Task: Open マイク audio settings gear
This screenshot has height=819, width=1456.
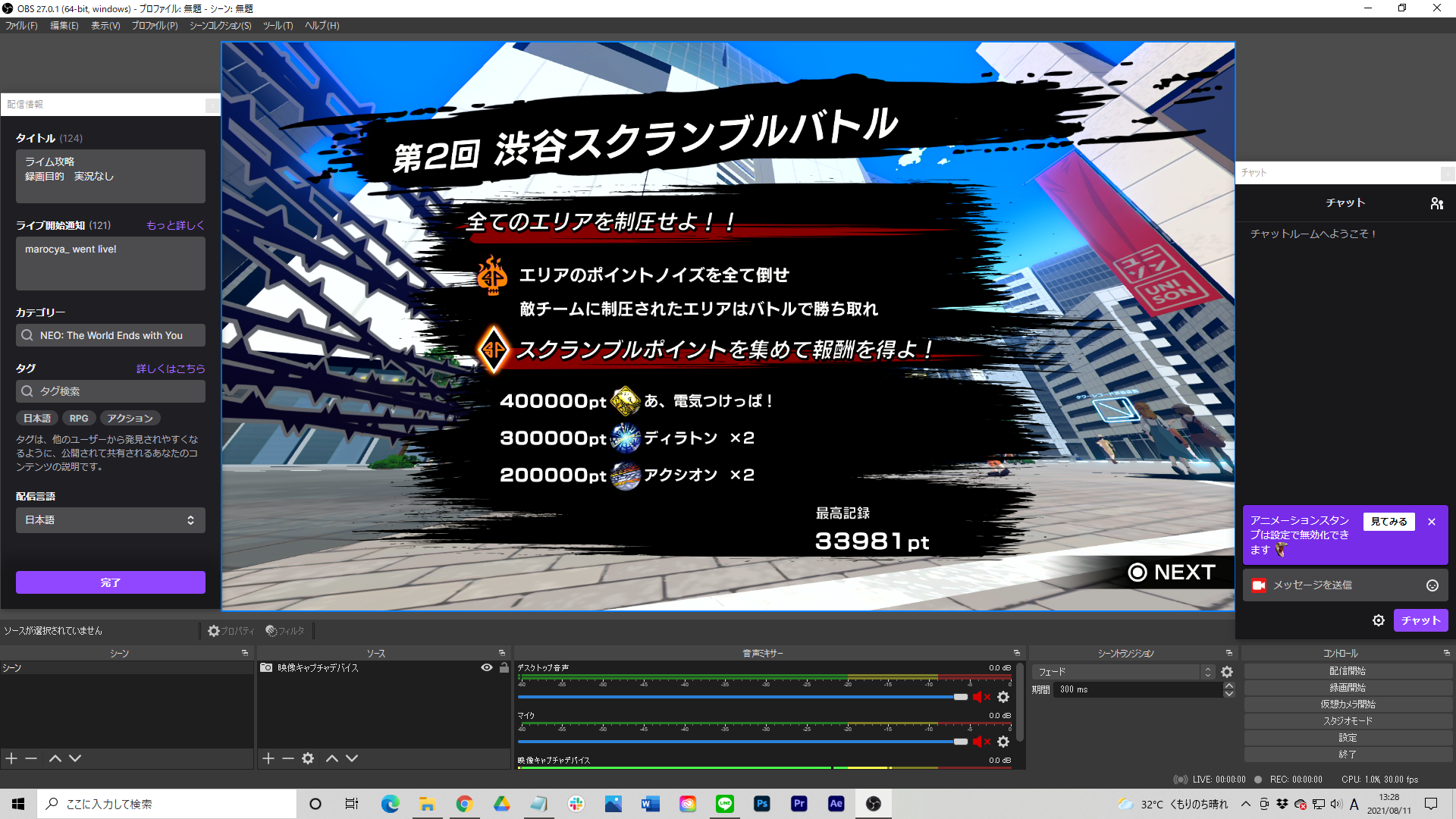Action: click(x=1003, y=742)
